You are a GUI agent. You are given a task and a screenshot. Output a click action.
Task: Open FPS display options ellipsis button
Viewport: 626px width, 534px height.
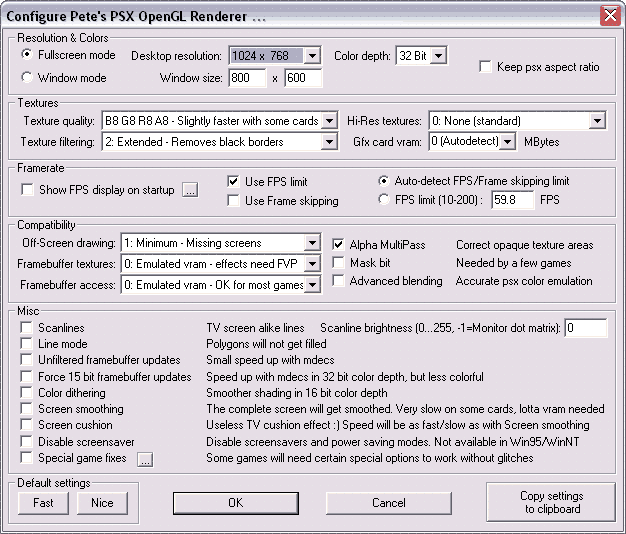point(190,190)
